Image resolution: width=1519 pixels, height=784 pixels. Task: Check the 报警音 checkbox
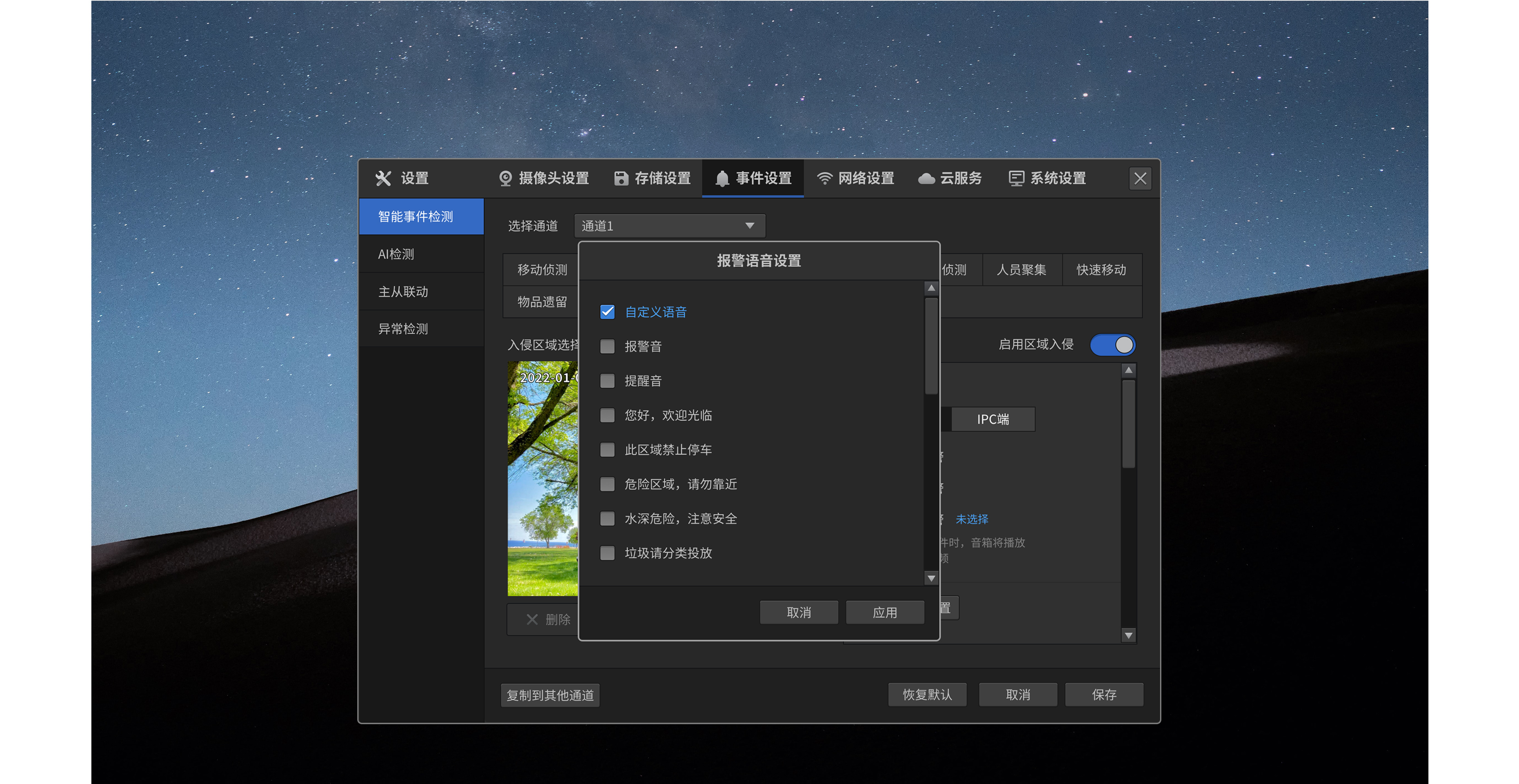coord(607,346)
